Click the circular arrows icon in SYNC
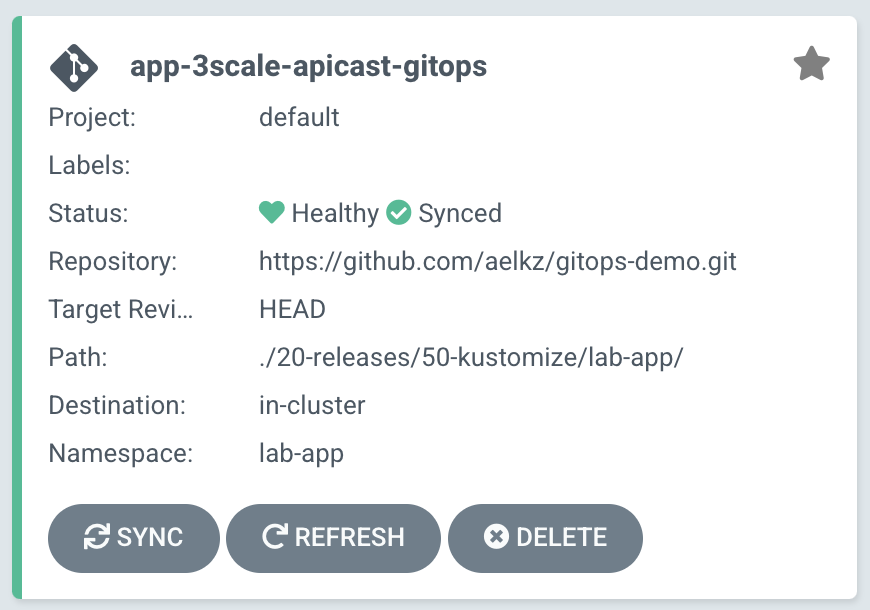Image resolution: width=870 pixels, height=610 pixels. coord(97,537)
